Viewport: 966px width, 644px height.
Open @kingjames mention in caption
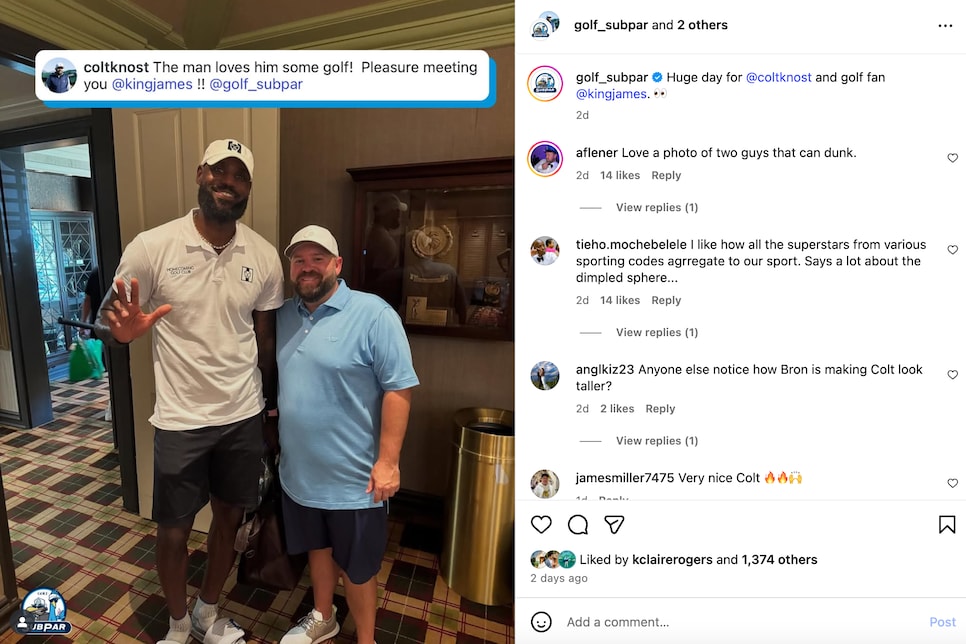click(611, 94)
